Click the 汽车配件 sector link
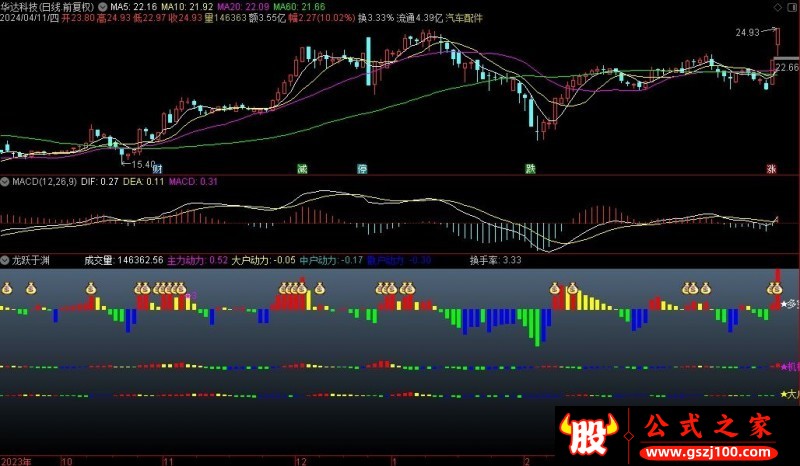The width and height of the screenshot is (800, 466). (464, 18)
